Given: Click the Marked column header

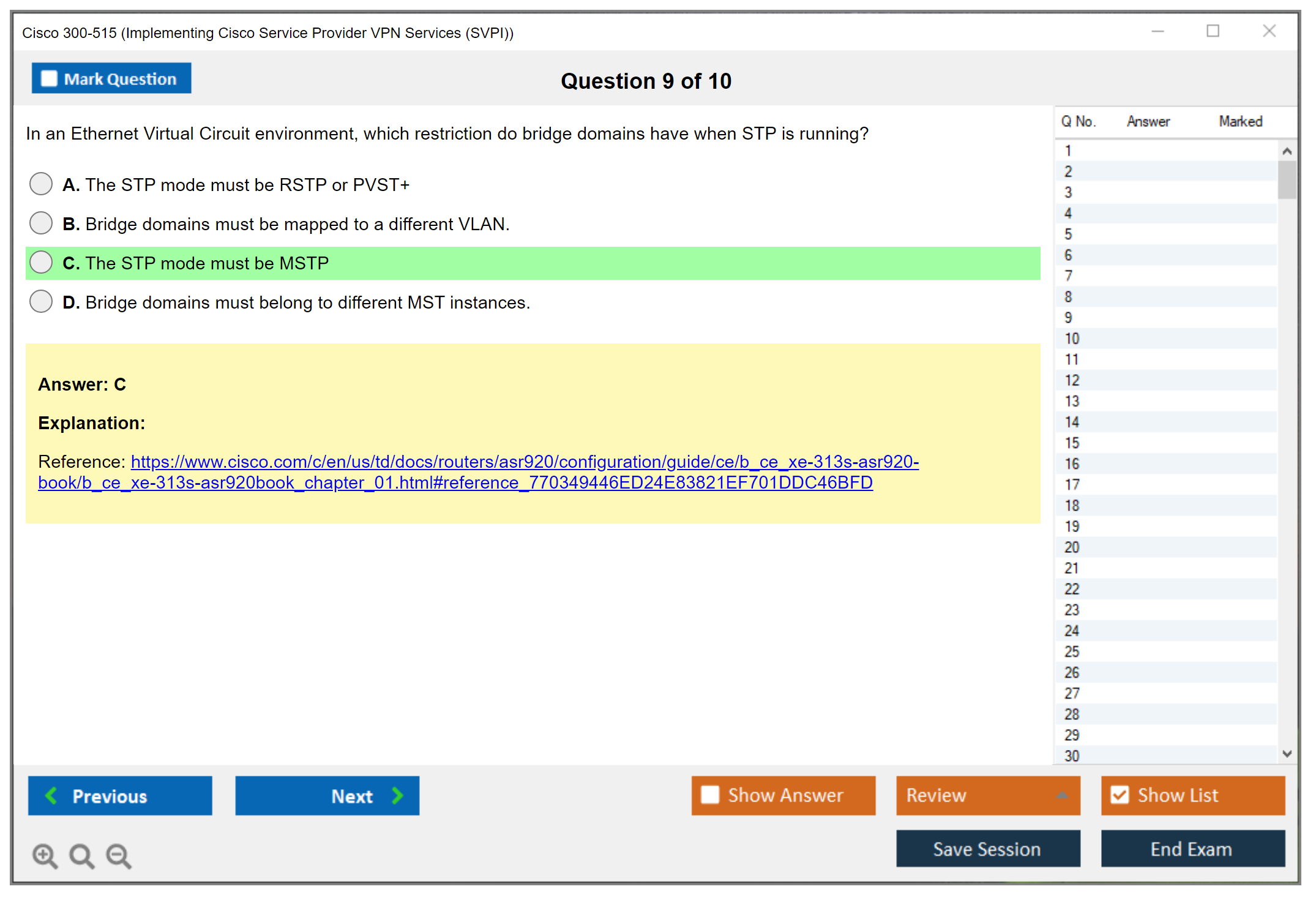Looking at the screenshot, I should (1240, 121).
